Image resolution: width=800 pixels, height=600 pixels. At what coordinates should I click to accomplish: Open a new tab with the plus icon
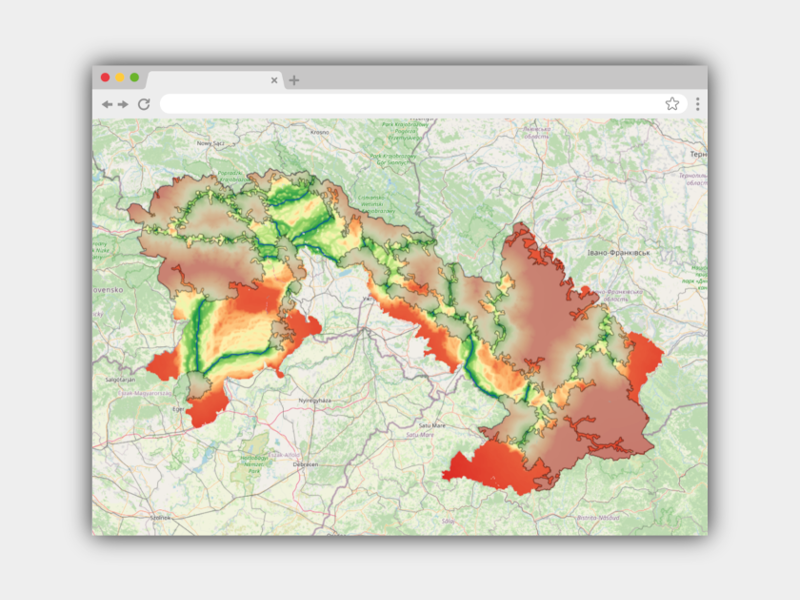(x=294, y=80)
